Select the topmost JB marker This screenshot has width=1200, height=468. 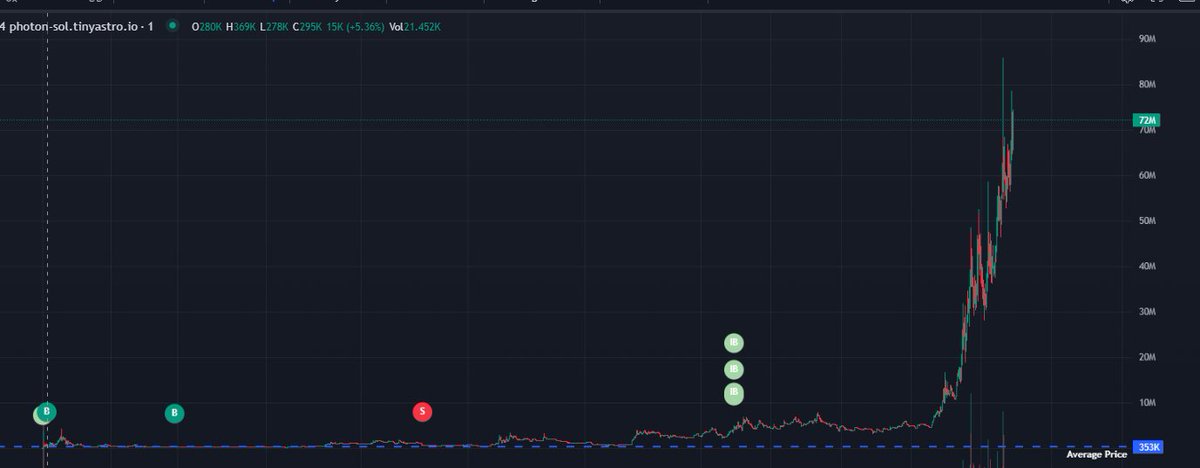coord(734,343)
